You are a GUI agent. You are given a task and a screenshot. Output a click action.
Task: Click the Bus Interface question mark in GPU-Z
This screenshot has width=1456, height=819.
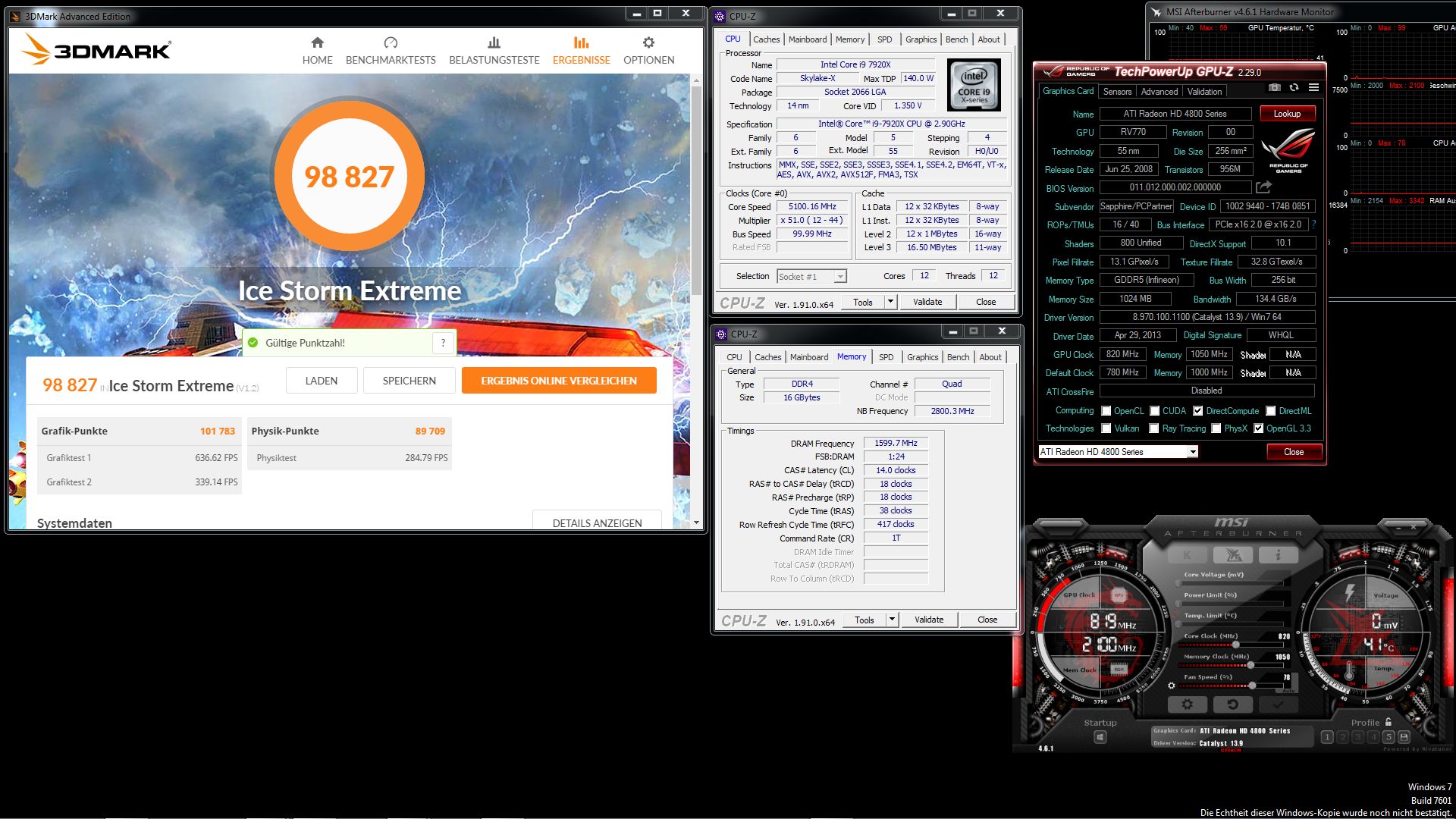[x=1313, y=224]
